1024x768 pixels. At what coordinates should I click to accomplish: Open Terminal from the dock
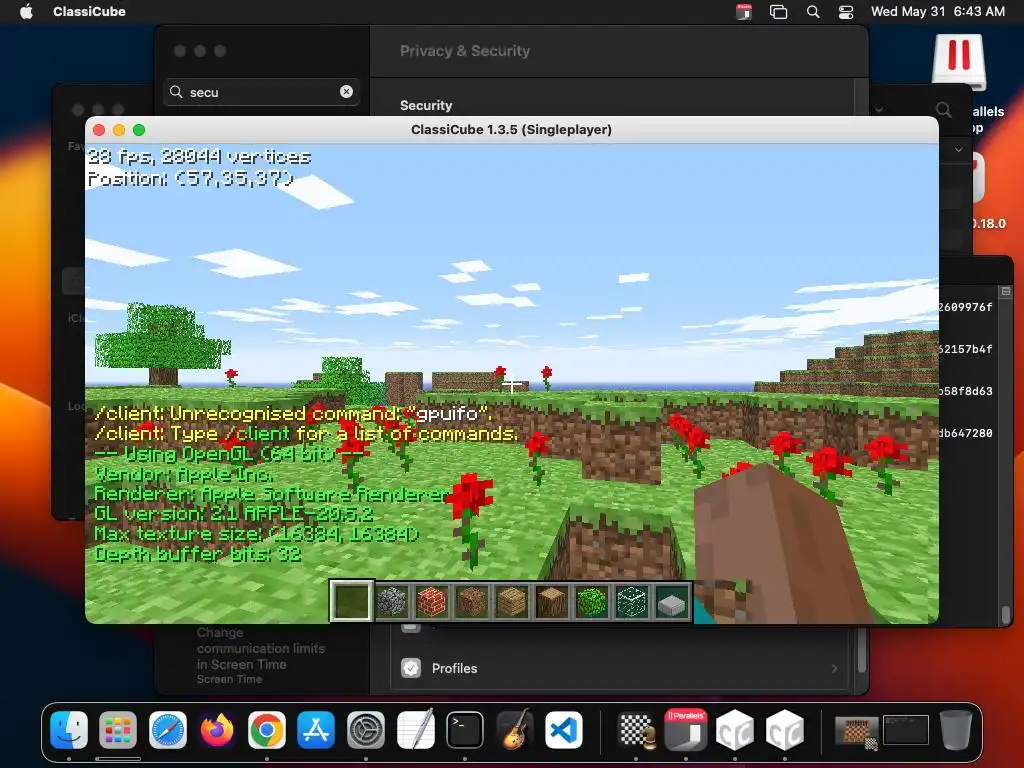465,729
